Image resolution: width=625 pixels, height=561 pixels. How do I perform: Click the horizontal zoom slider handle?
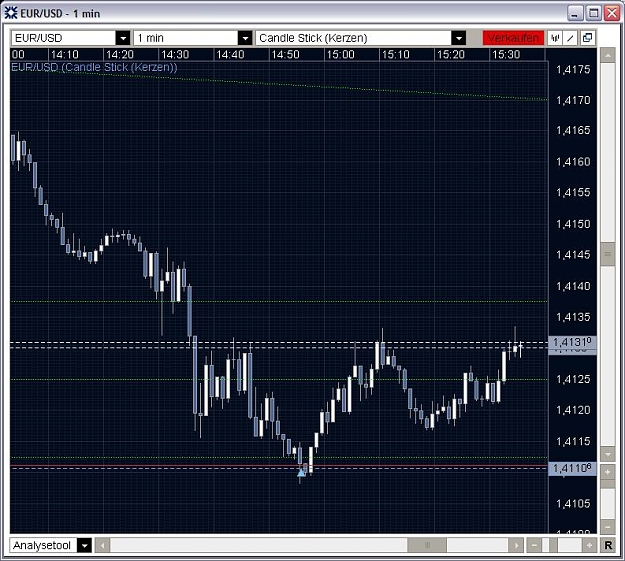(x=553, y=545)
